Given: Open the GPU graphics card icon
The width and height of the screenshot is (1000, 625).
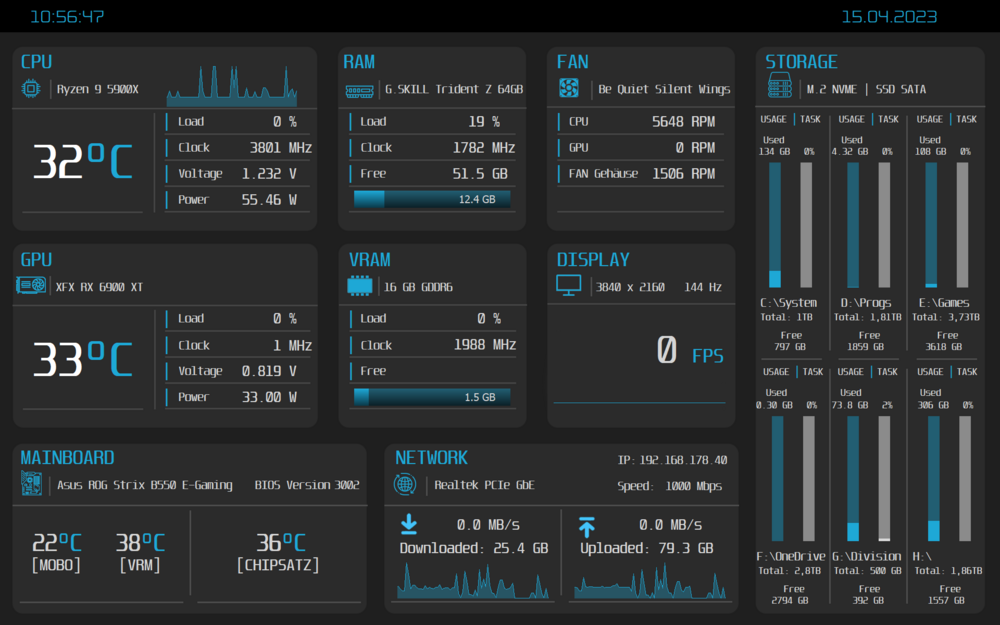Looking at the screenshot, I should click(x=31, y=287).
